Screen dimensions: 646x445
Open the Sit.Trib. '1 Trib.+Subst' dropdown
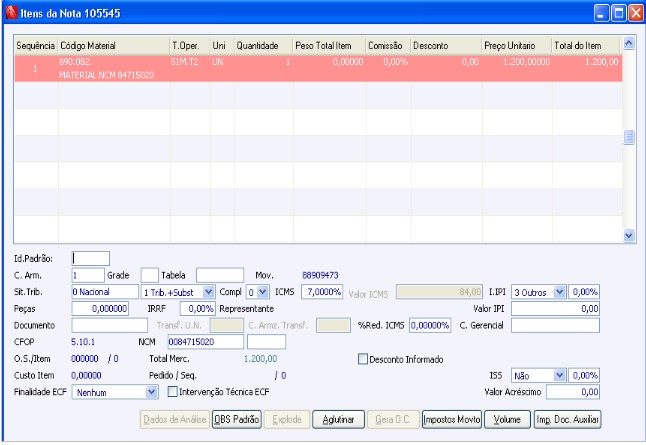click(208, 292)
